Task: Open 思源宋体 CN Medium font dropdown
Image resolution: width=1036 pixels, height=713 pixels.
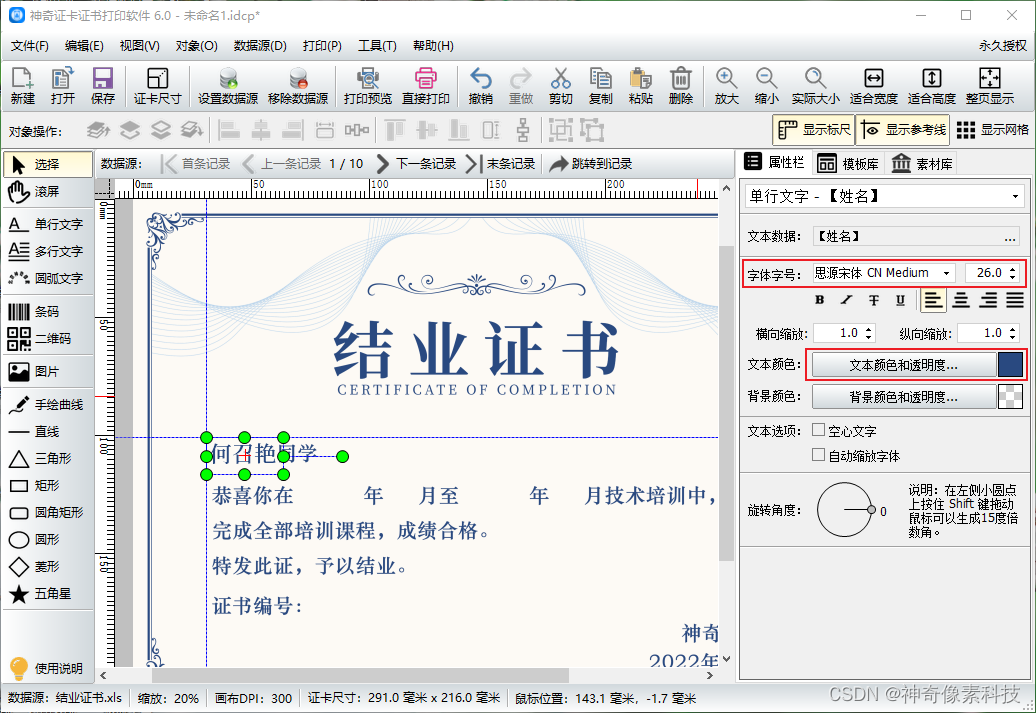Action: (x=884, y=273)
